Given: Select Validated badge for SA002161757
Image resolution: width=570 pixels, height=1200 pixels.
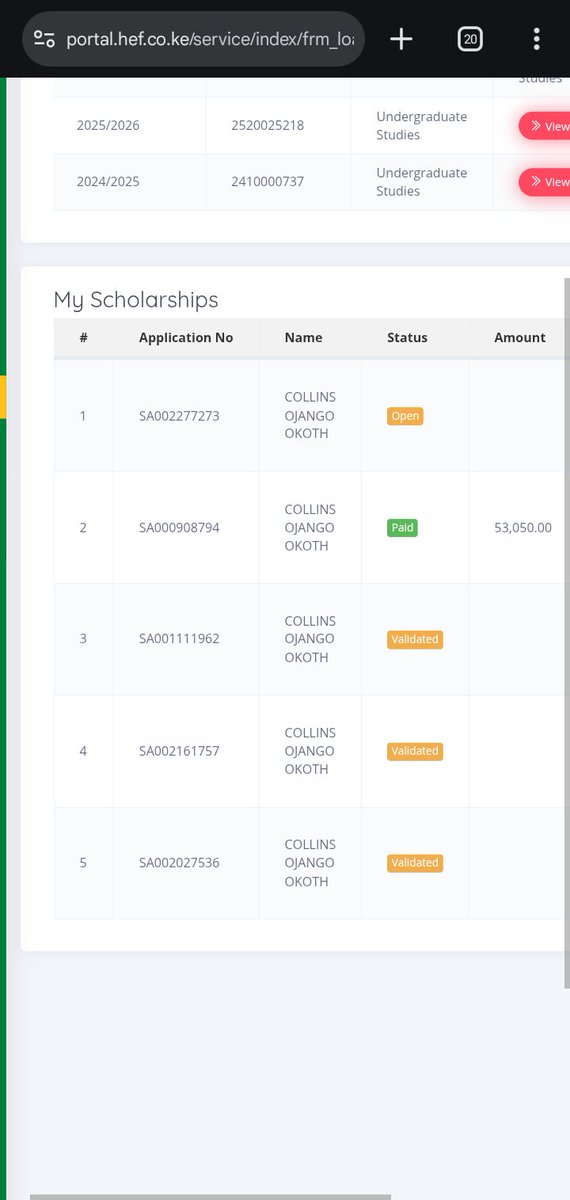Looking at the screenshot, I should (415, 751).
